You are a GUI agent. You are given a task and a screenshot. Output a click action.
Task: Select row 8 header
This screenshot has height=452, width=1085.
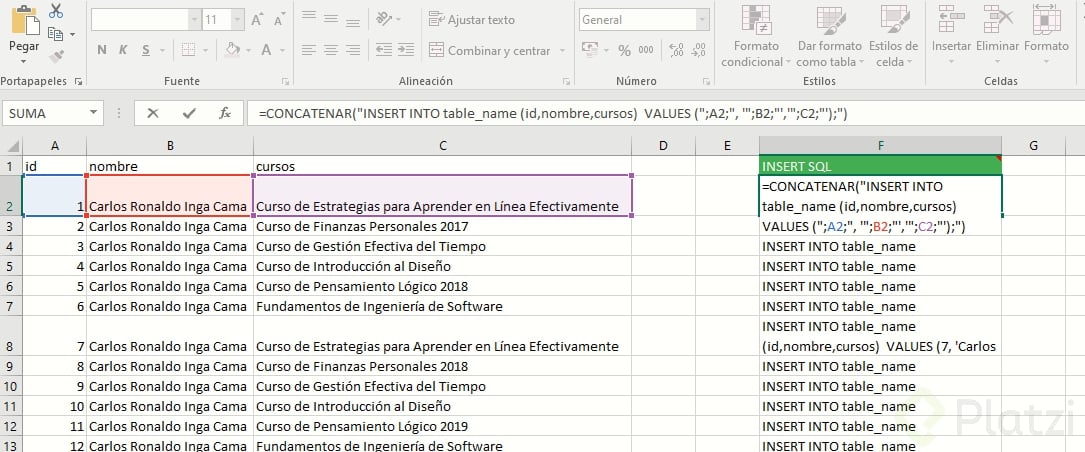[x=11, y=336]
